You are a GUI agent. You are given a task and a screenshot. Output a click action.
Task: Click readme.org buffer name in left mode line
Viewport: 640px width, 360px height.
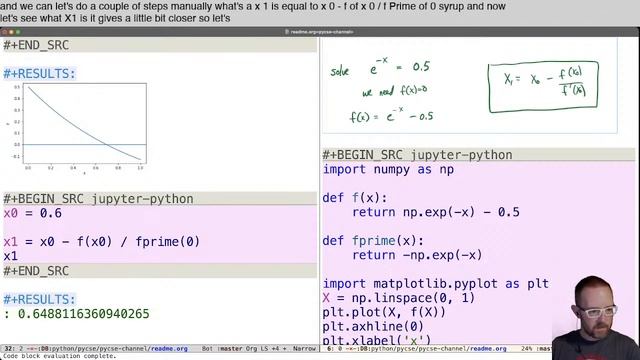tap(169, 349)
